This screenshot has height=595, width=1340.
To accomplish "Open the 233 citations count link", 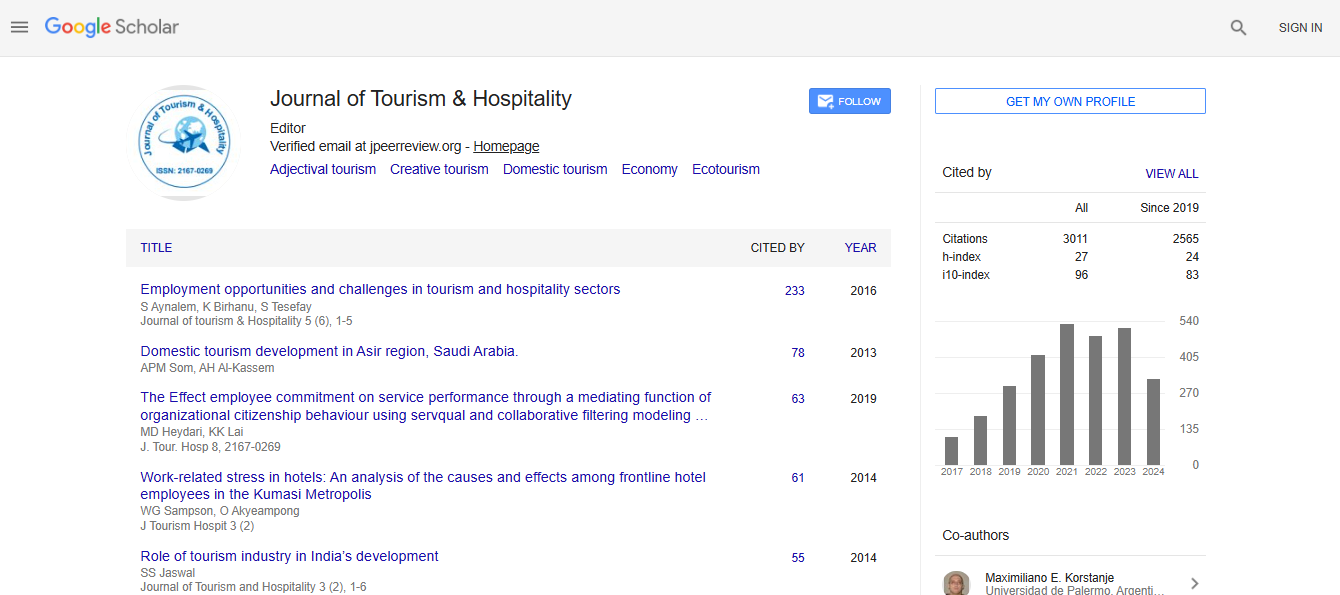I will click(794, 291).
